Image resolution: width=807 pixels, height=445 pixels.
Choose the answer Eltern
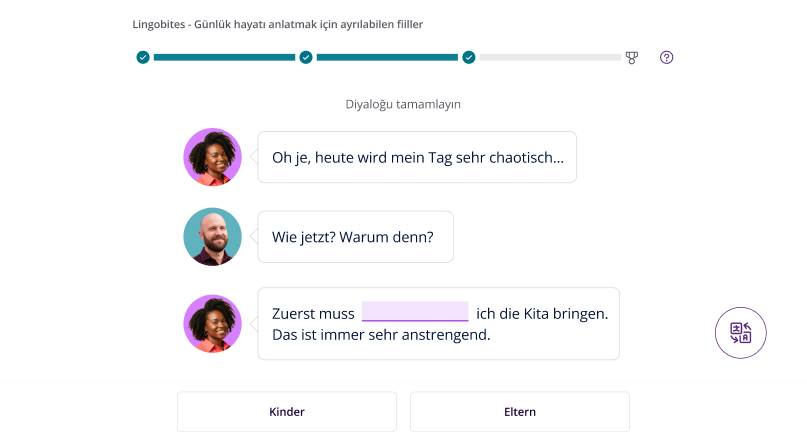(520, 412)
